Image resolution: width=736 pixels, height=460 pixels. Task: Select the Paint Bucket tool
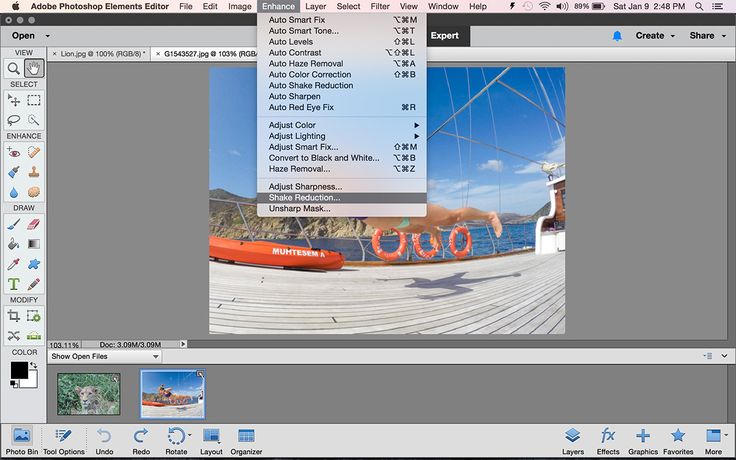(14, 244)
